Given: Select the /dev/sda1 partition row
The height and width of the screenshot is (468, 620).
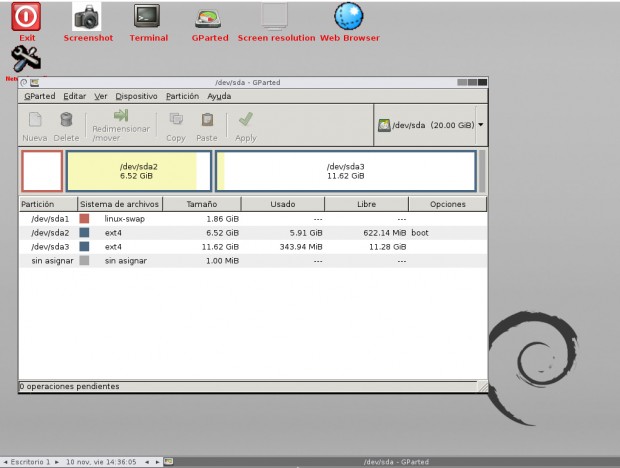Looking at the screenshot, I should (253, 219).
